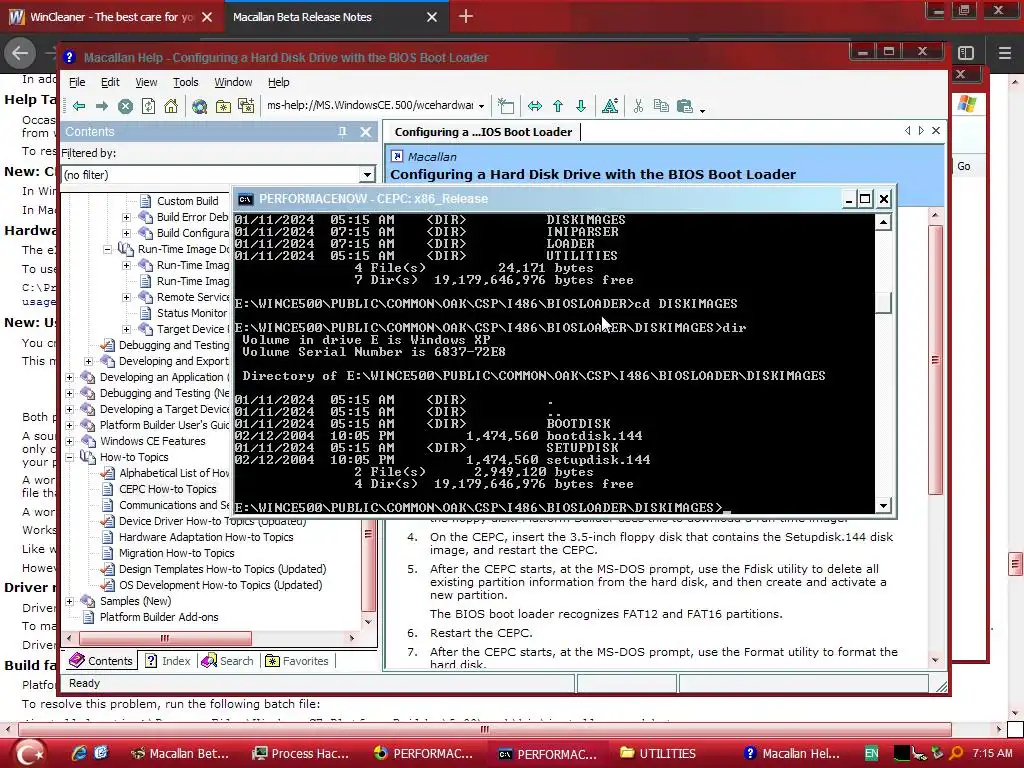Go to previous topic with up arrow icon
This screenshot has width=1024, height=768.
tap(558, 106)
